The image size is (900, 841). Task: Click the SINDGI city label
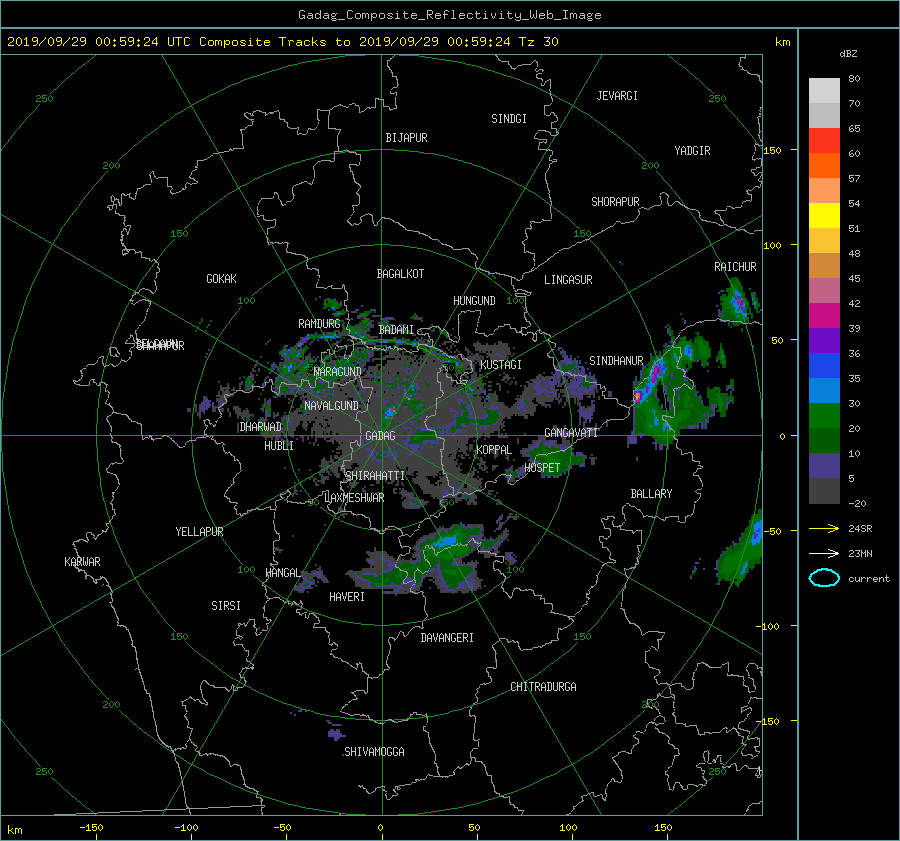[509, 119]
